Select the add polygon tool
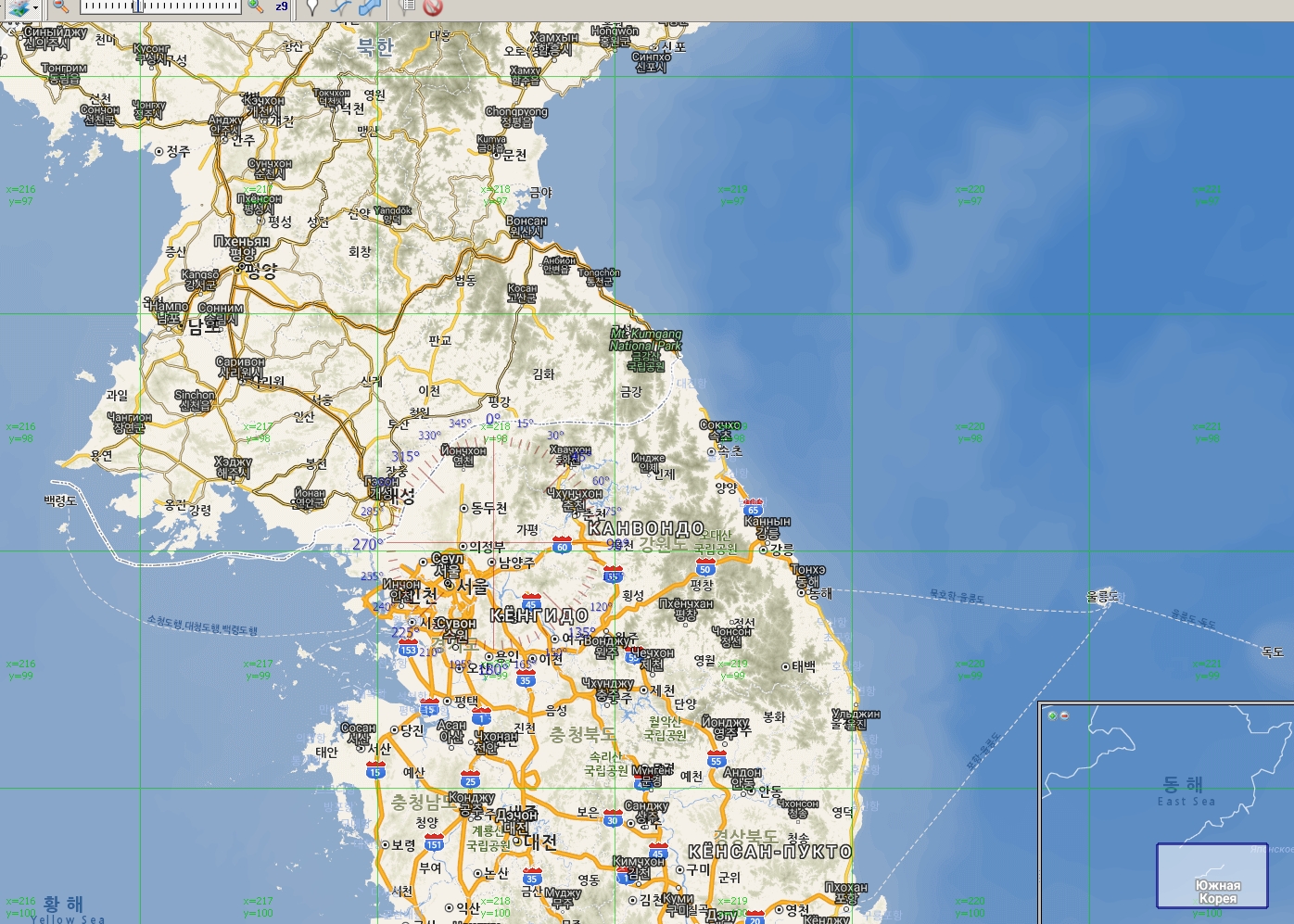Screen dimensions: 1294x924 pyautogui.click(x=370, y=7)
